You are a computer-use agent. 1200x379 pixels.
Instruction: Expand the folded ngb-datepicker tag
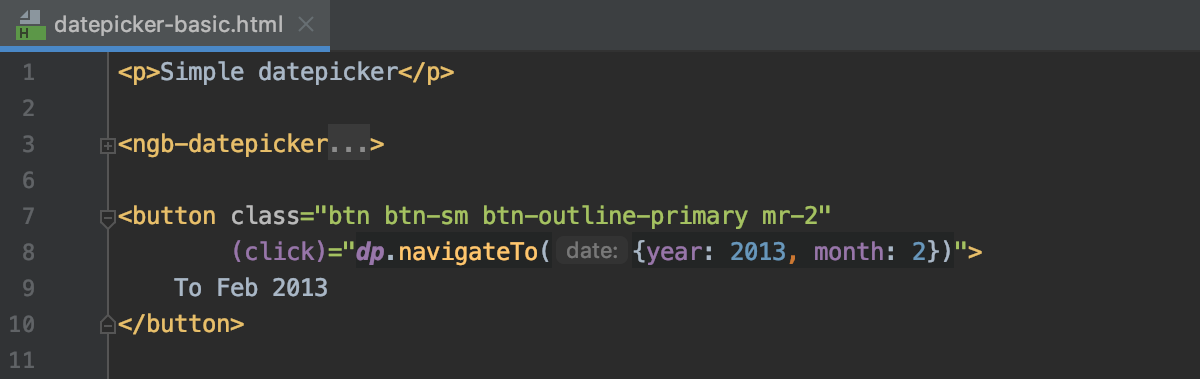pyautogui.click(x=108, y=146)
